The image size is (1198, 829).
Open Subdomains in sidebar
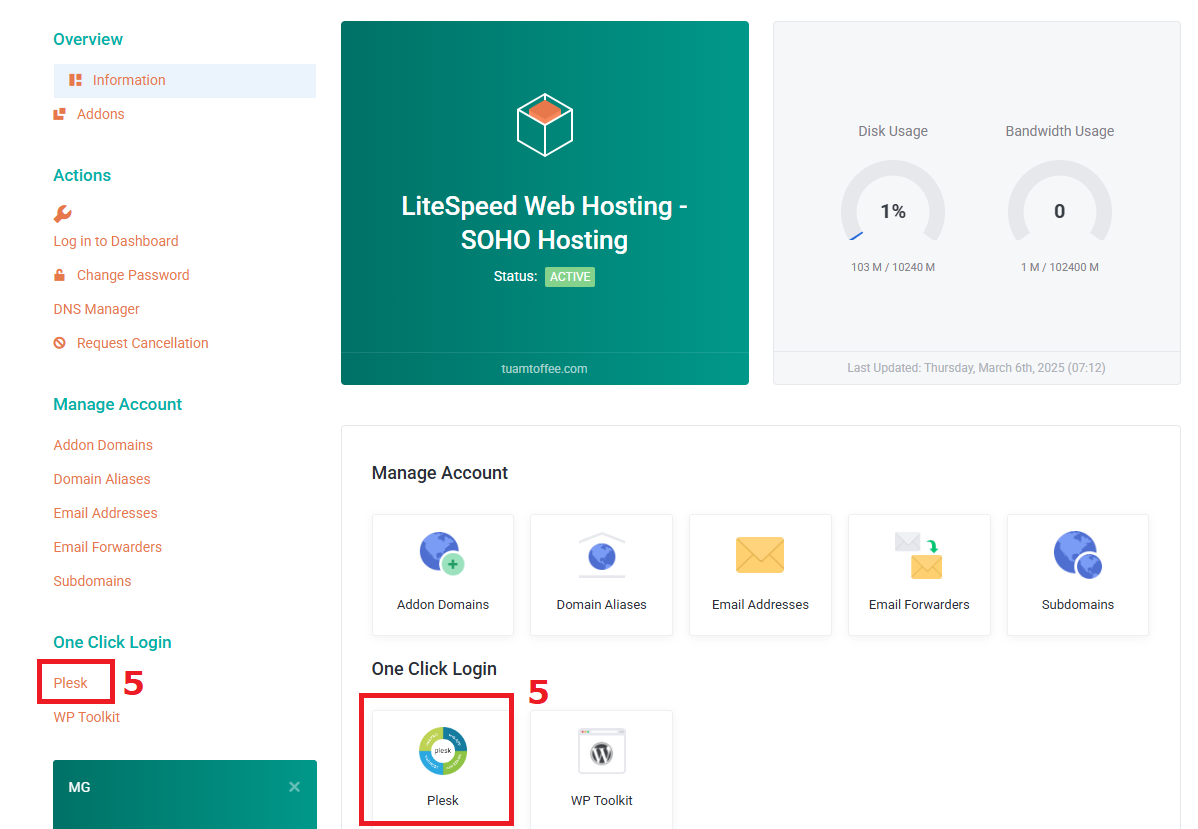click(x=92, y=581)
